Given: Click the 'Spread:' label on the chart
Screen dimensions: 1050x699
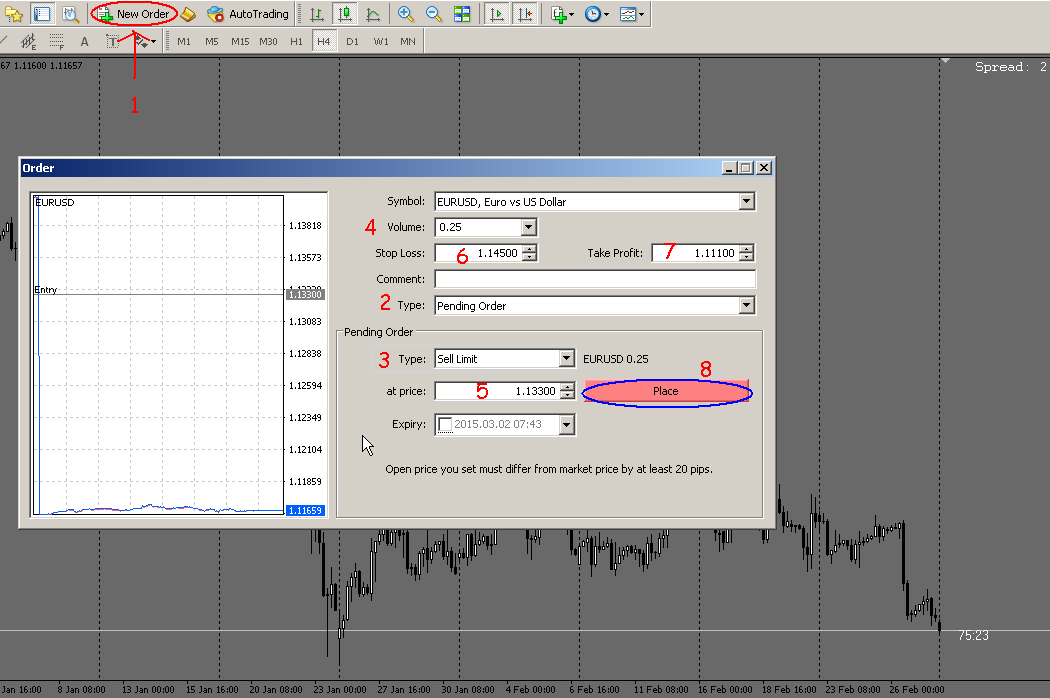Looking at the screenshot, I should coord(1002,67).
